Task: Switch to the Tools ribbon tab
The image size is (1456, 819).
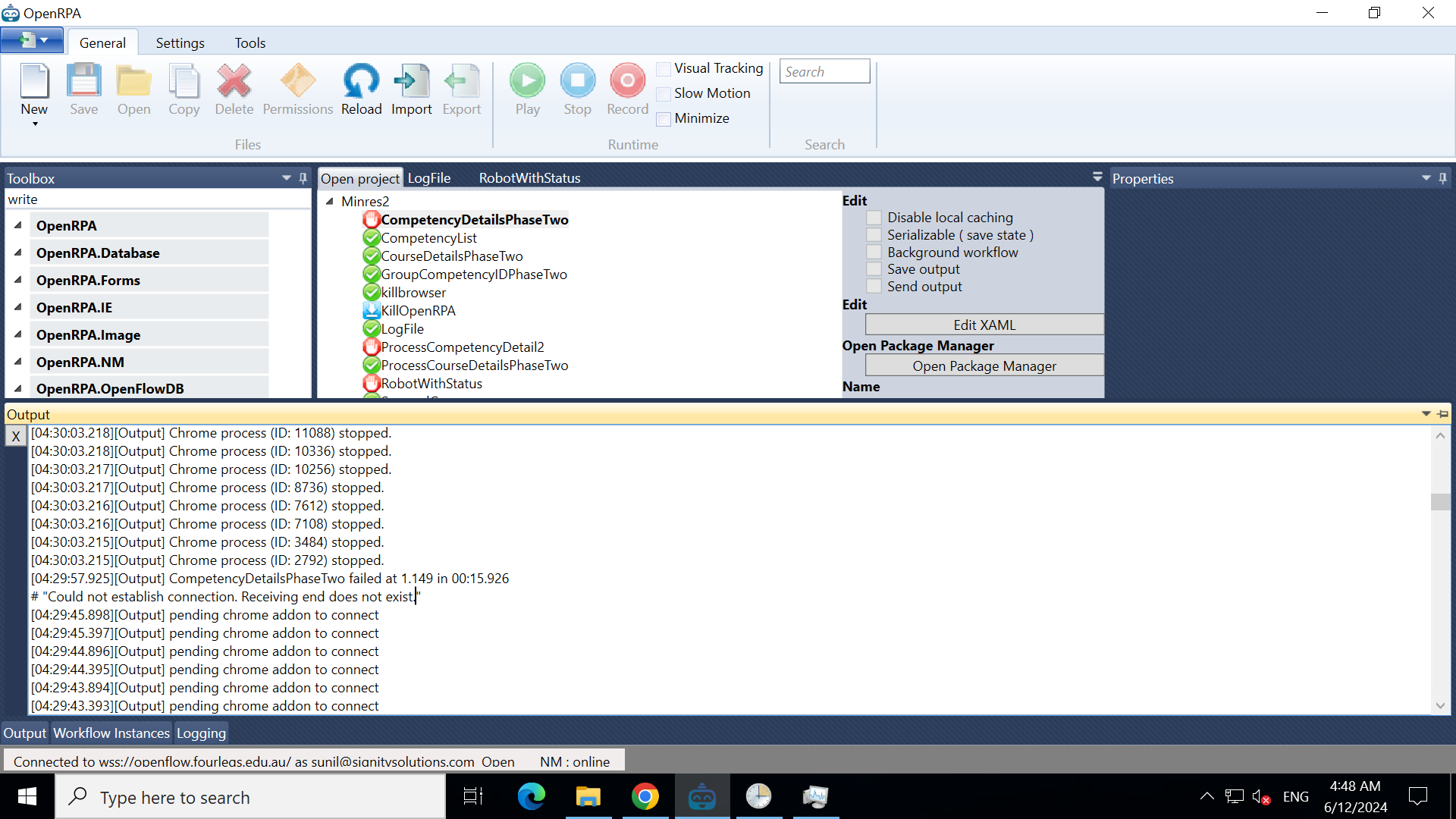Action: (x=249, y=43)
